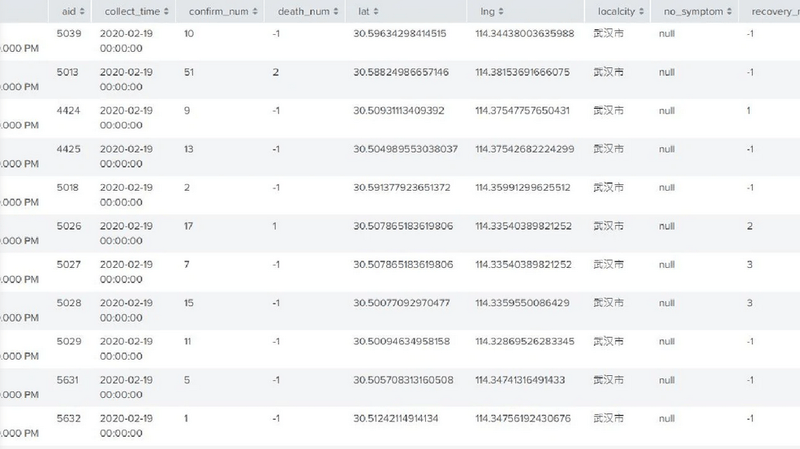Select lat value 30.50077092970477
Viewport: 800px width, 449px height.
[x=401, y=303]
